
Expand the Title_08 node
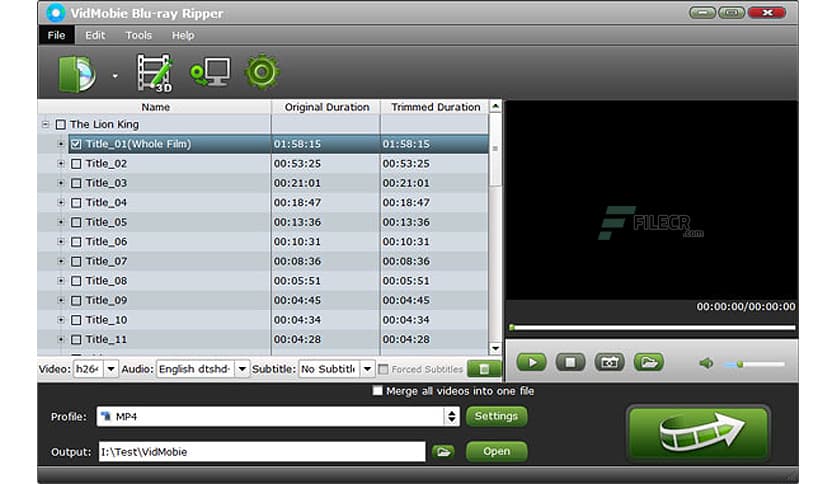[61, 281]
